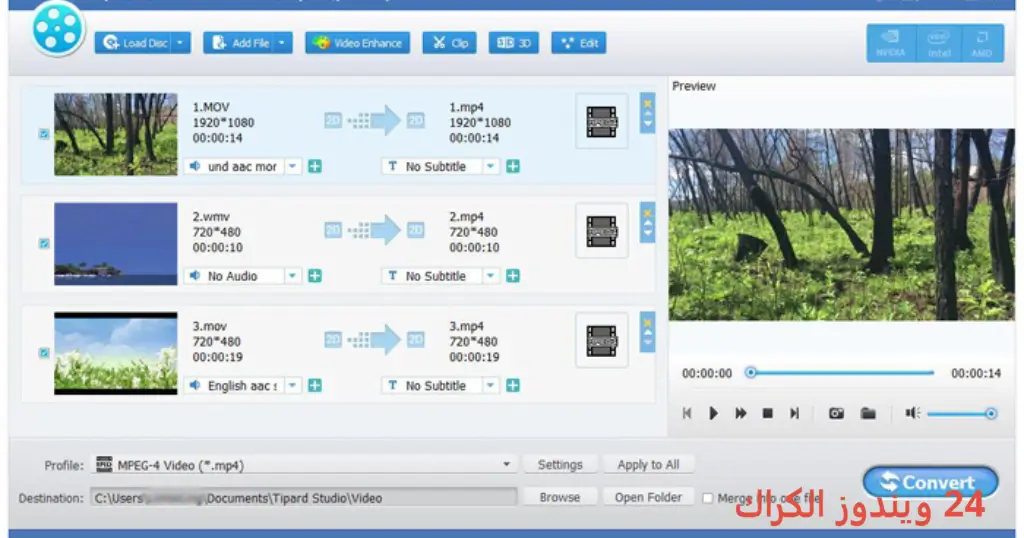Click the Settings button
Image resolution: width=1024 pixels, height=538 pixels.
click(560, 465)
